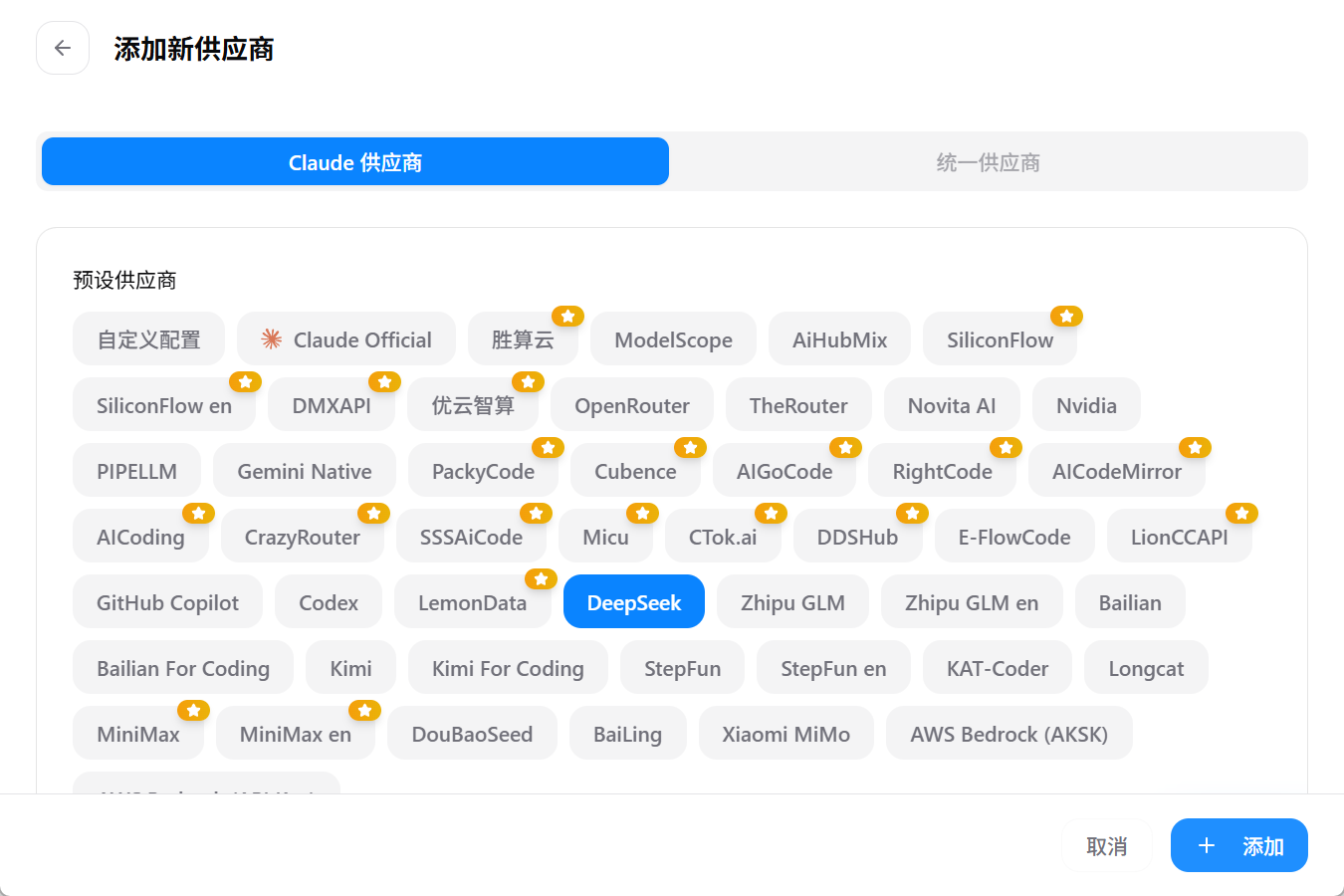Screen dimensions: 1344x896
Task: Select the 自定义配置 preset
Action: pyautogui.click(x=148, y=339)
